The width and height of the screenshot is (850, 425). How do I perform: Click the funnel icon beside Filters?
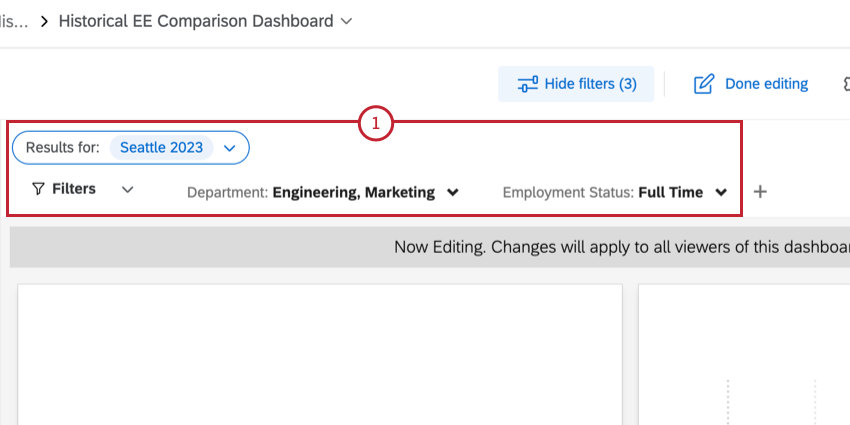pos(38,189)
